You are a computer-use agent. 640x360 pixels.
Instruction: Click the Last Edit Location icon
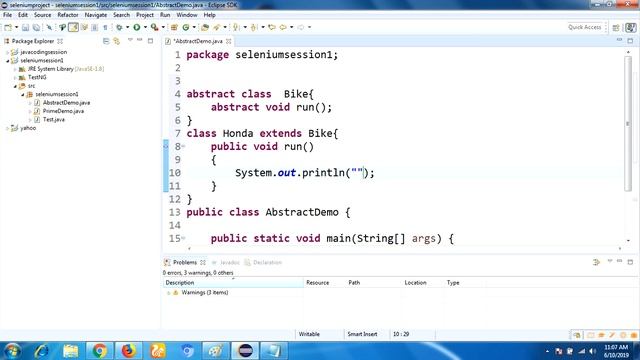[x=272, y=27]
